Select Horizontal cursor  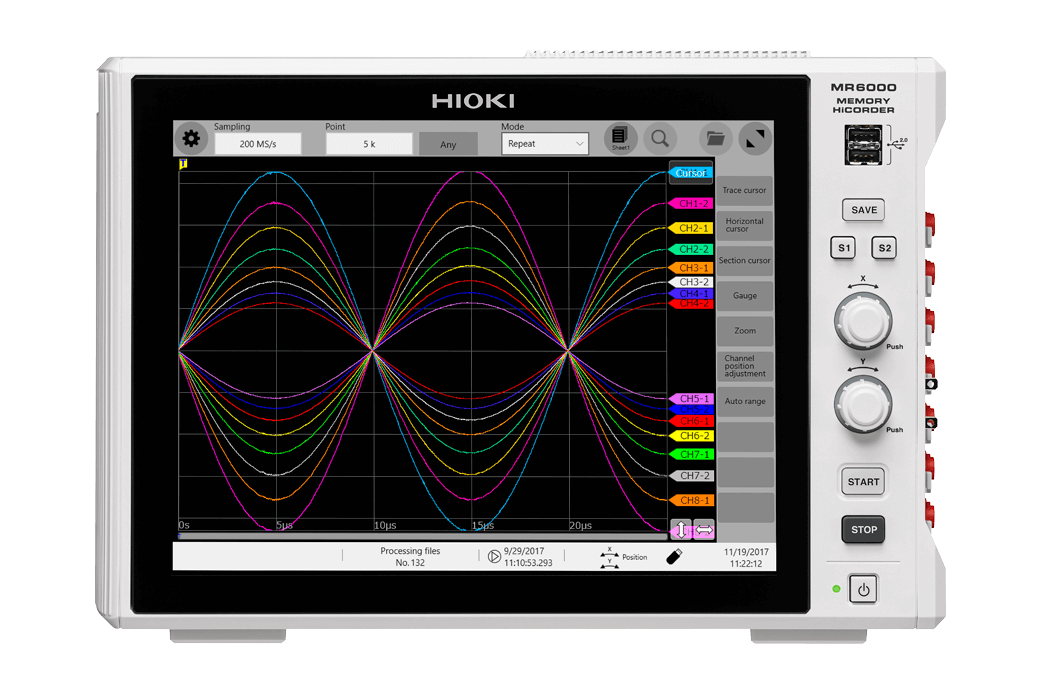pyautogui.click(x=744, y=225)
